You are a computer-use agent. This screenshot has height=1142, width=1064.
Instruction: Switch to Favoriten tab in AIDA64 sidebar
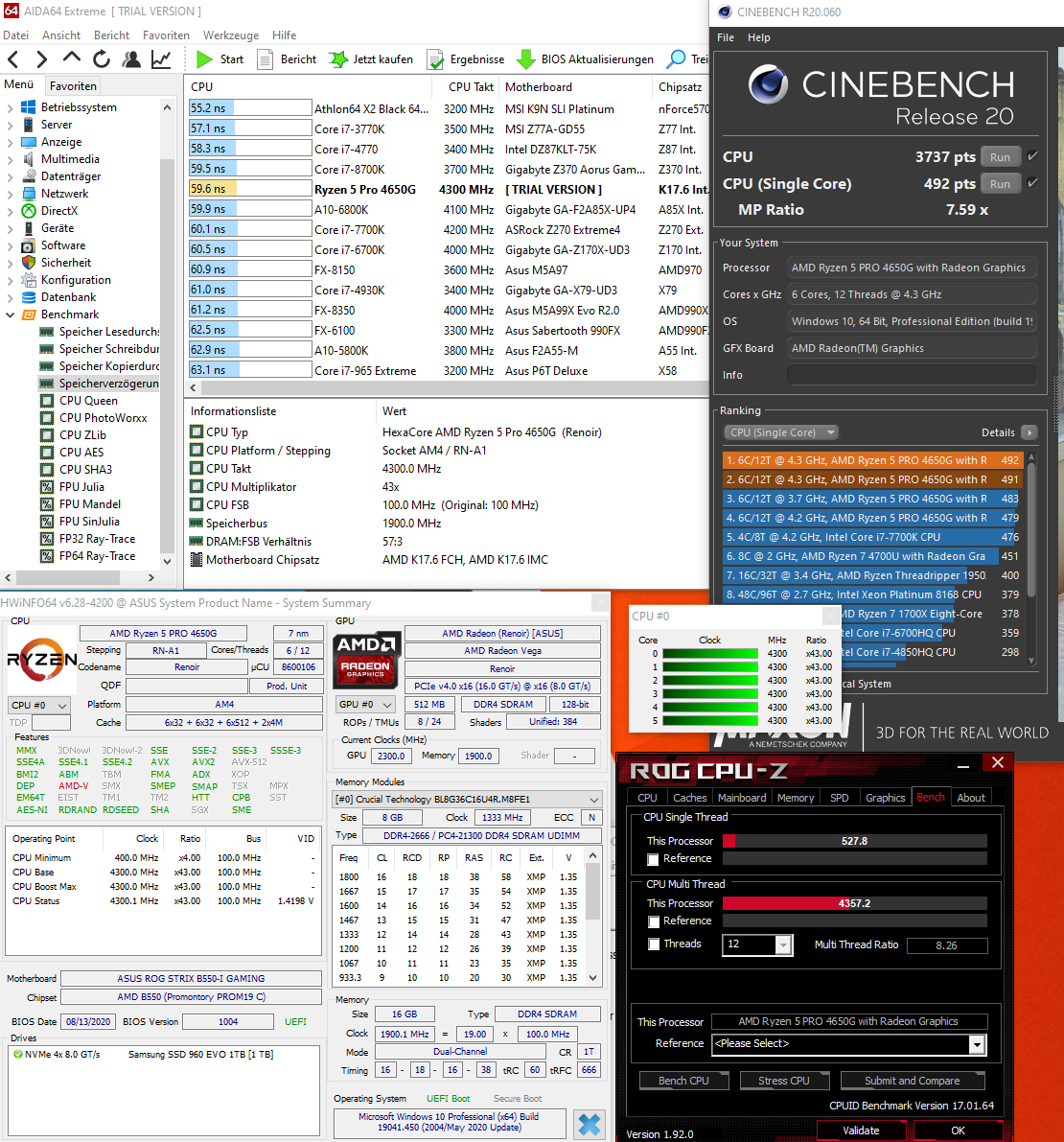(73, 86)
